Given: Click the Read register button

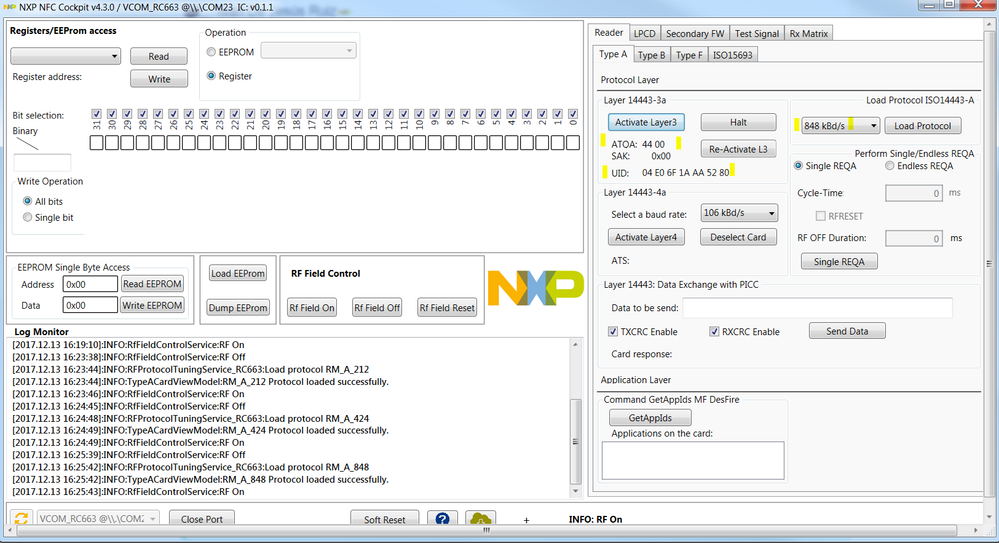Looking at the screenshot, I should point(159,56).
